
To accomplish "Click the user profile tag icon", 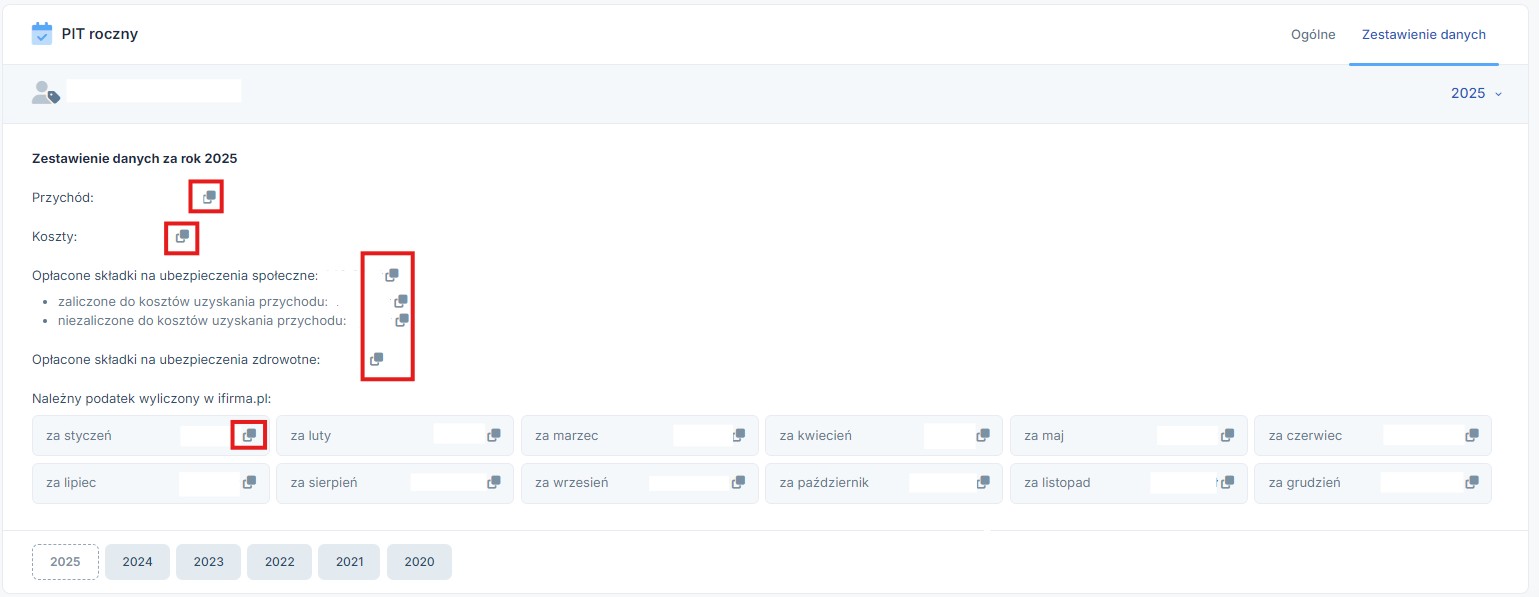I will click(x=46, y=93).
